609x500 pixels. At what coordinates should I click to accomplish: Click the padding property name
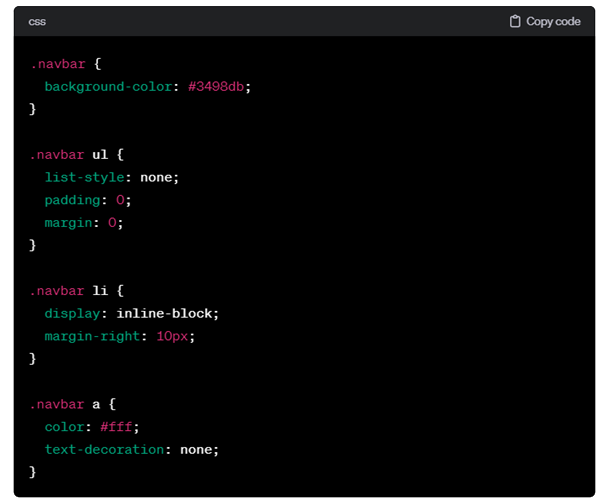tap(71, 200)
